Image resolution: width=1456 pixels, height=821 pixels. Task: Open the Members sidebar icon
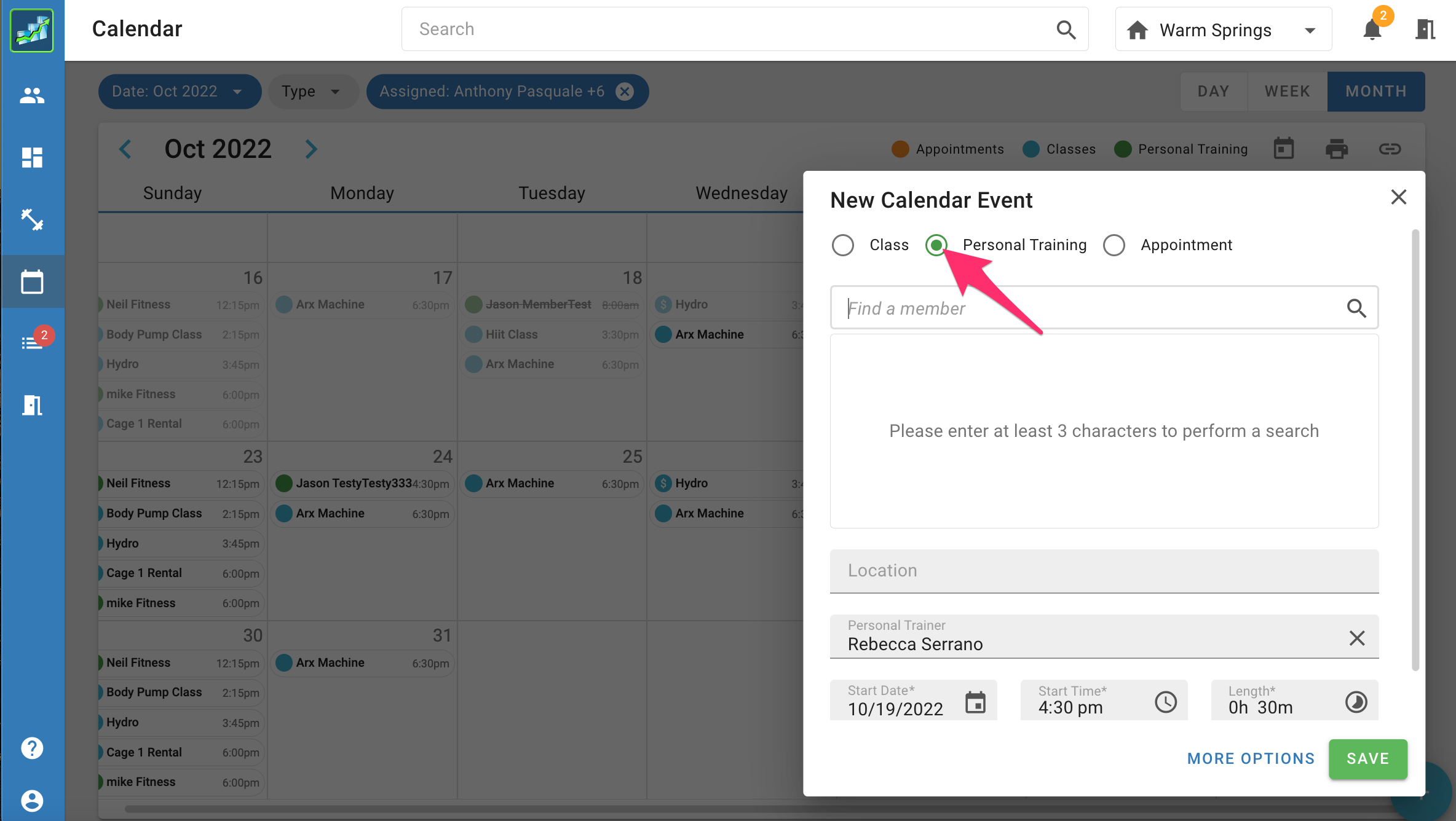pyautogui.click(x=32, y=95)
